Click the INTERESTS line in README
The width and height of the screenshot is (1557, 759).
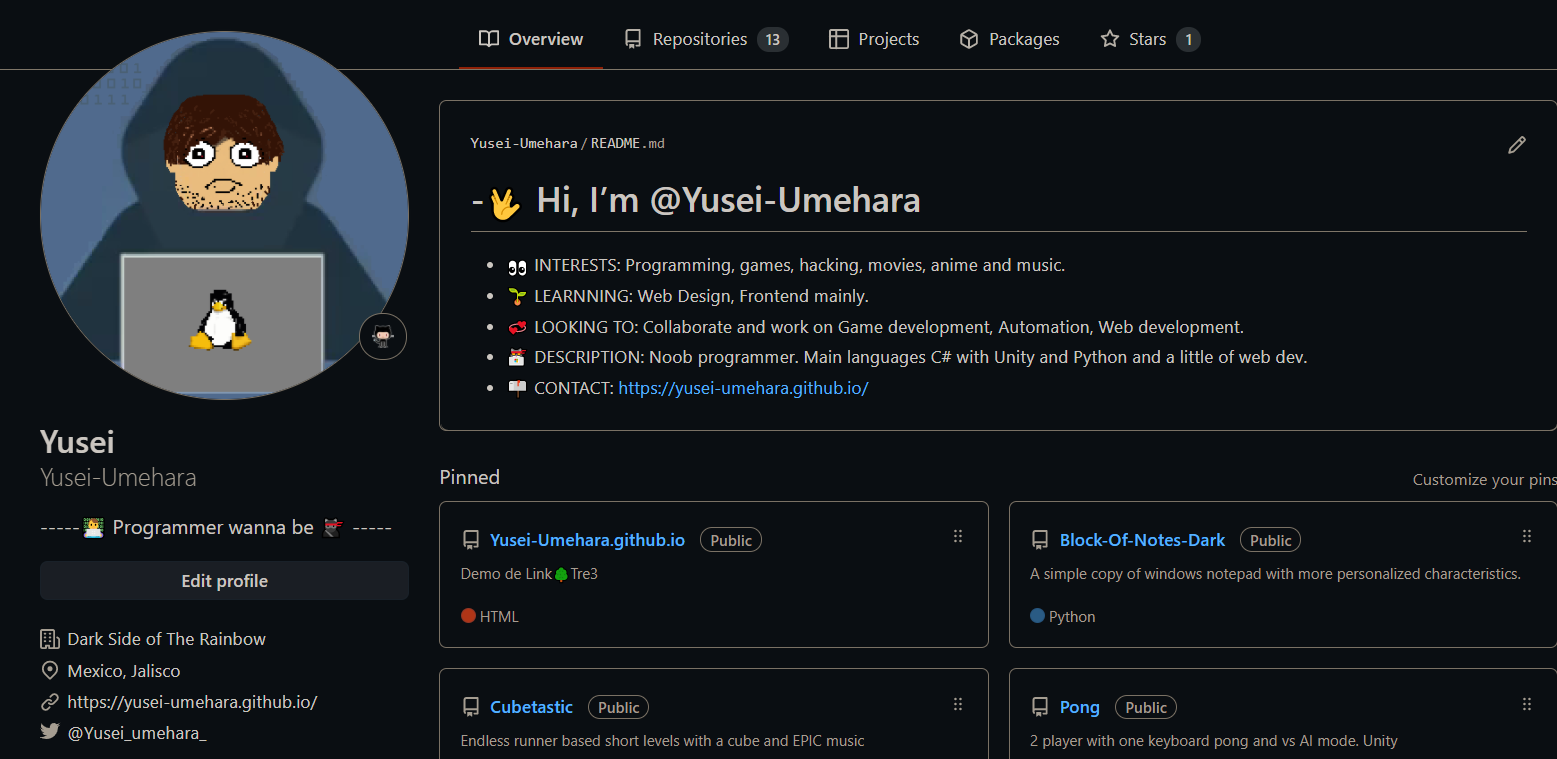pyautogui.click(x=787, y=265)
